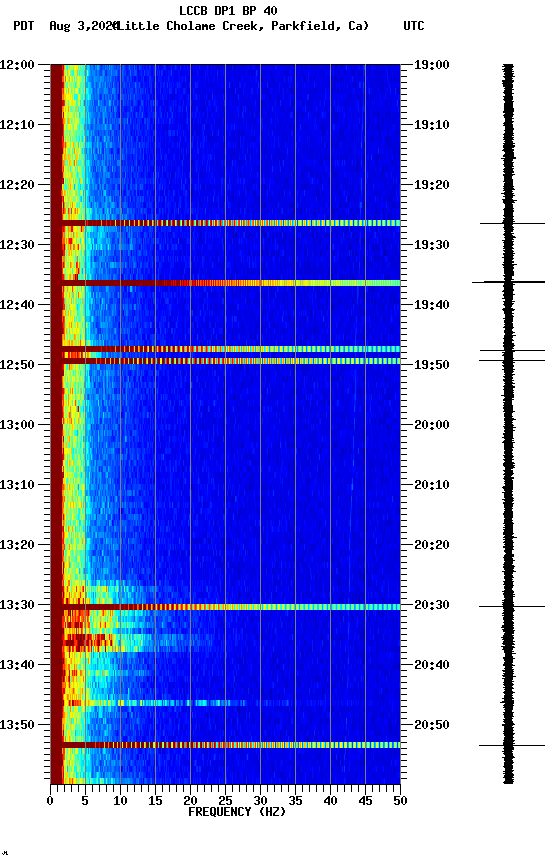Click the '13:50' PDT time label
The image size is (552, 864).
tap(17, 725)
